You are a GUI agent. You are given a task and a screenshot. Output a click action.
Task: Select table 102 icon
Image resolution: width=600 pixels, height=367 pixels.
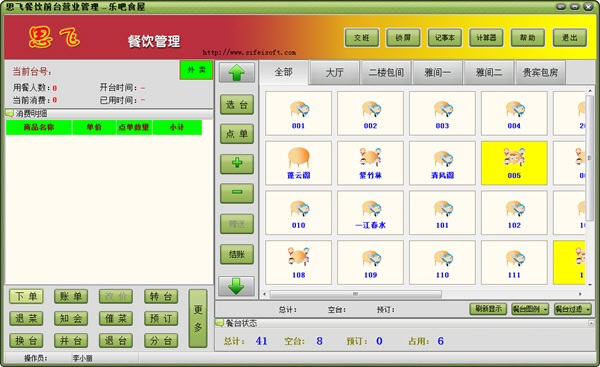click(514, 213)
